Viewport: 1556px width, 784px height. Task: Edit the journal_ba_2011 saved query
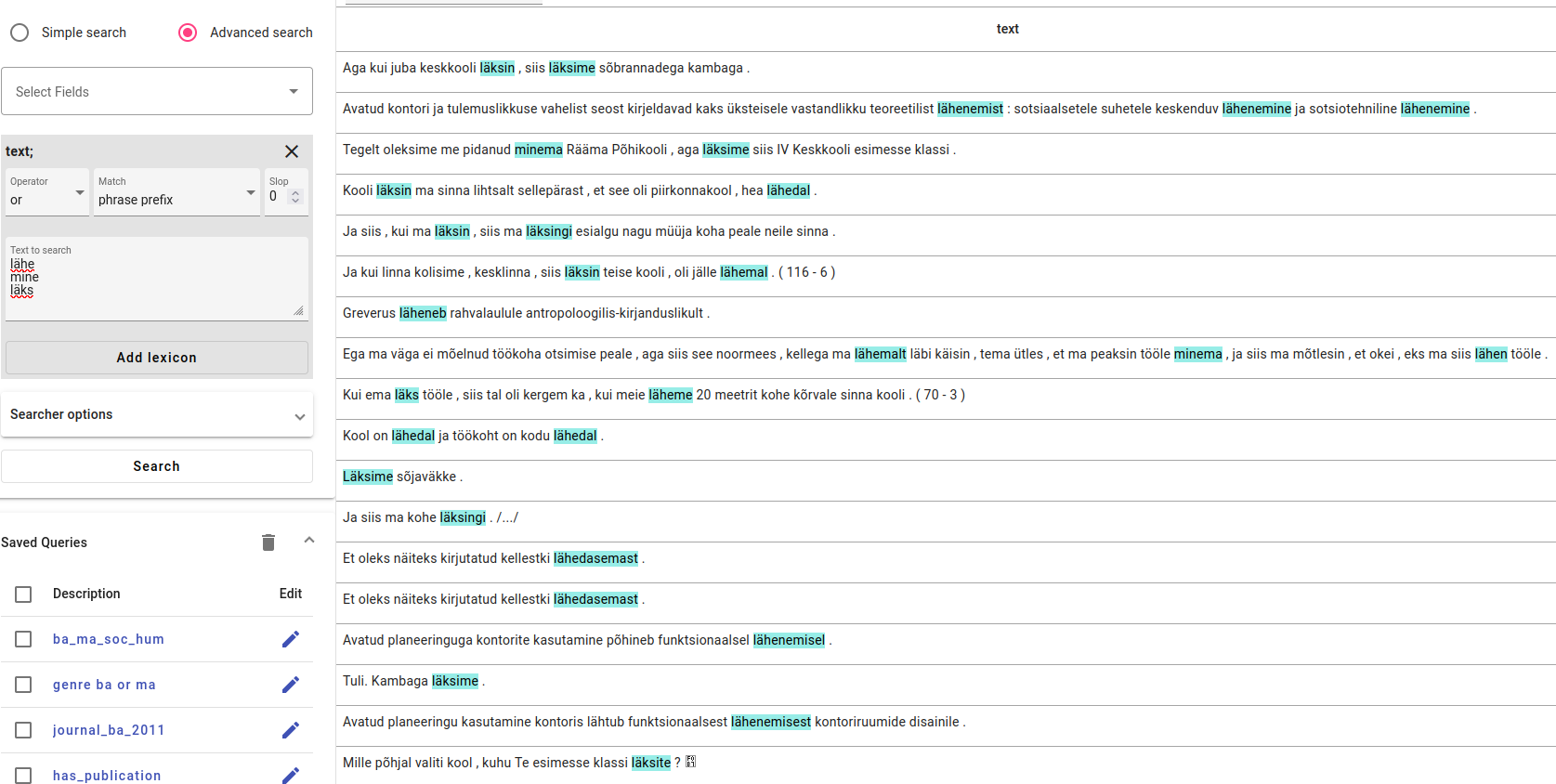291,730
